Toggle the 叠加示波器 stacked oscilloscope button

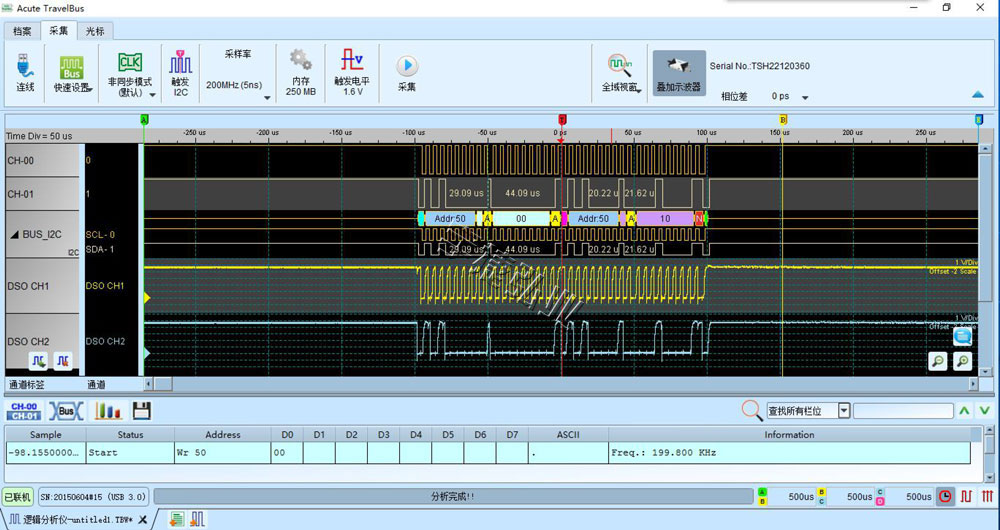[679, 73]
